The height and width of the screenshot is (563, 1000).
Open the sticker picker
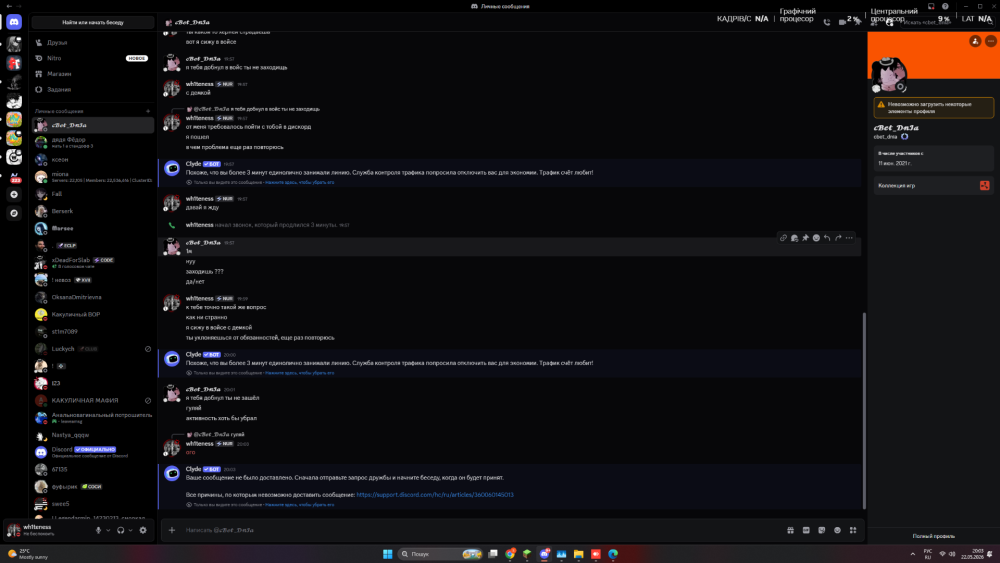821,530
